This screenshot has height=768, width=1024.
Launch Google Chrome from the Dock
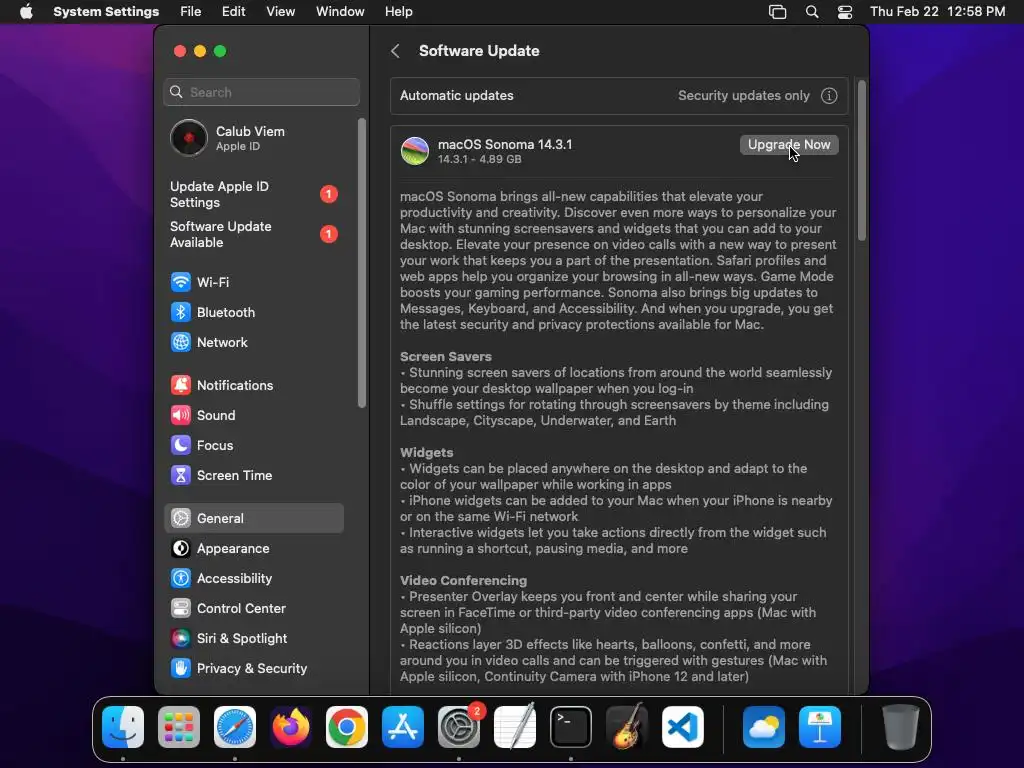pos(347,727)
